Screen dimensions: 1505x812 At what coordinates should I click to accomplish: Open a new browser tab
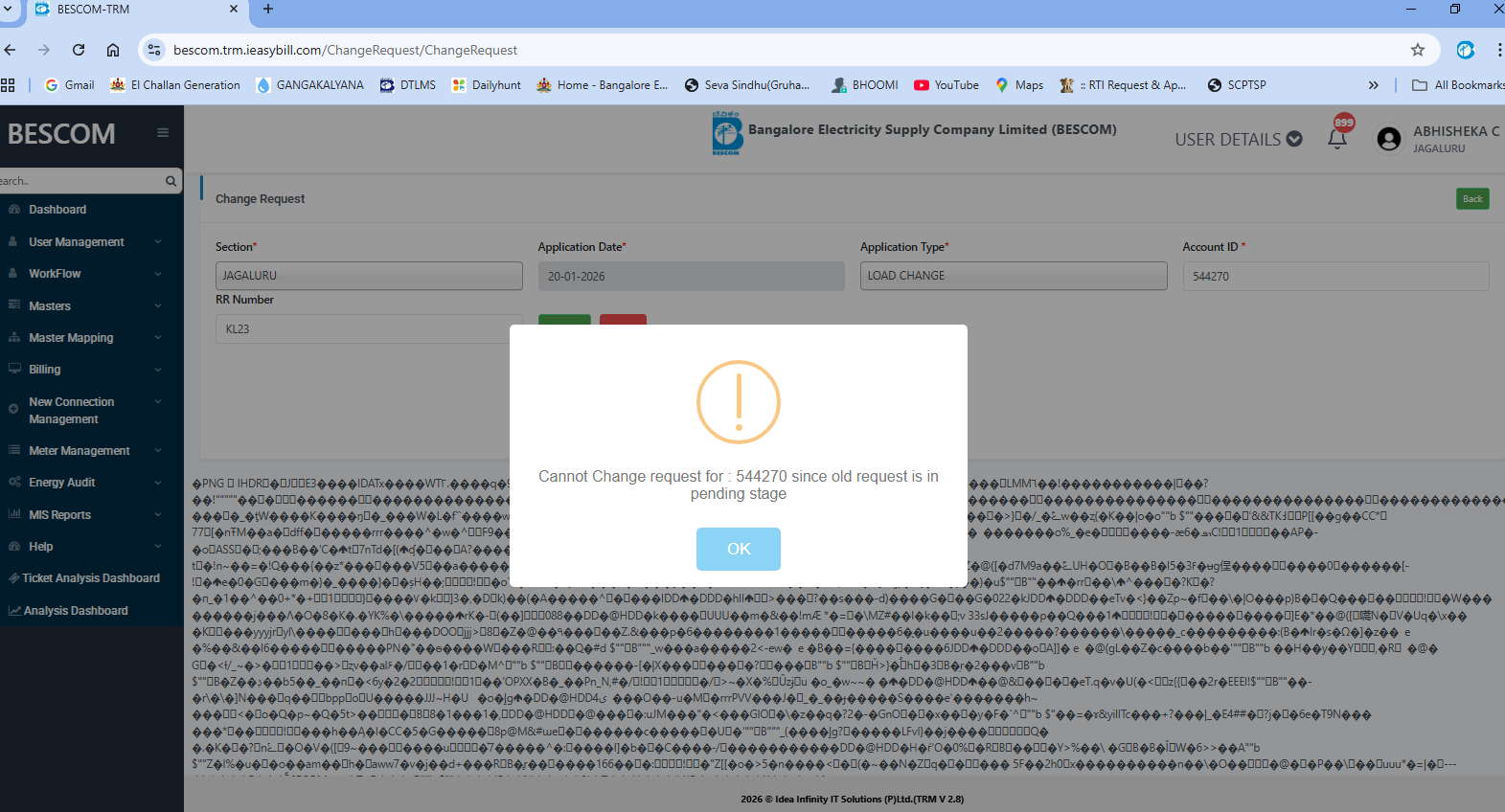pos(268,9)
